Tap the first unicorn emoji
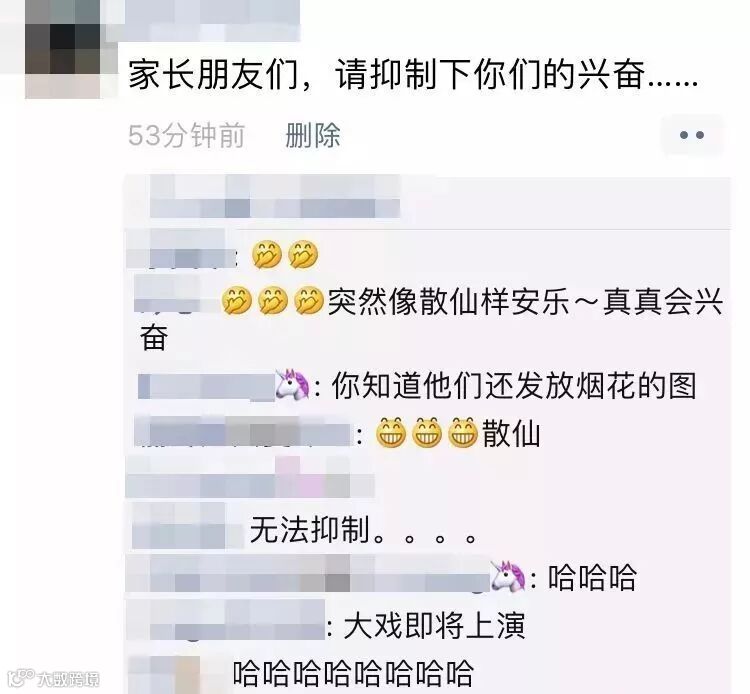Viewport: 750px width, 694px height. point(292,385)
